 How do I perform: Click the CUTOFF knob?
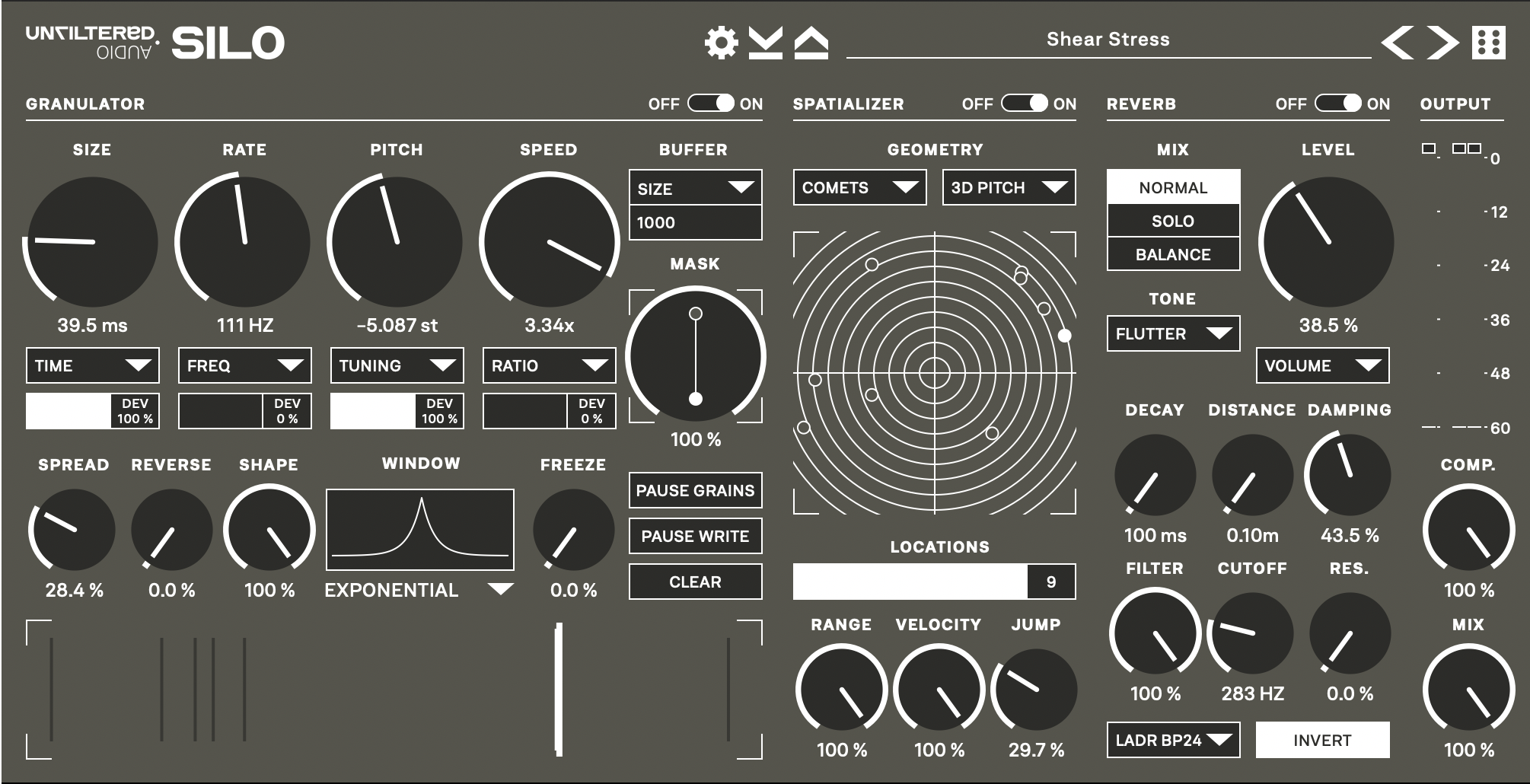[x=1251, y=633]
